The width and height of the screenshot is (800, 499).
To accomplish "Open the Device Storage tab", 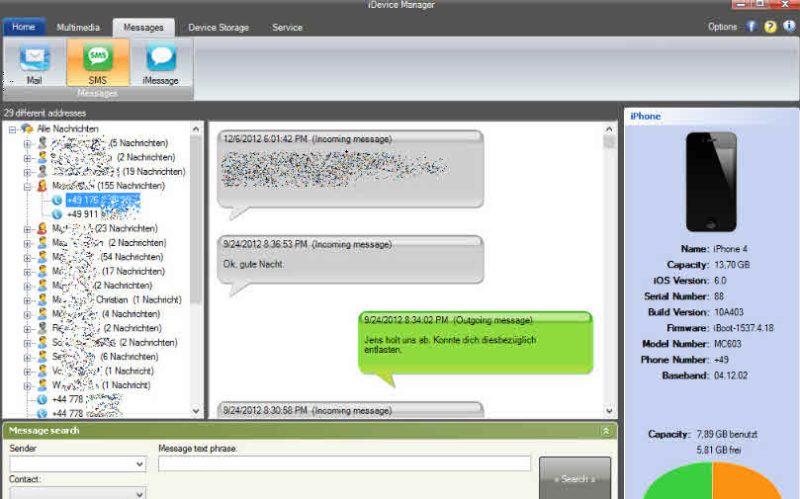I will (218, 28).
